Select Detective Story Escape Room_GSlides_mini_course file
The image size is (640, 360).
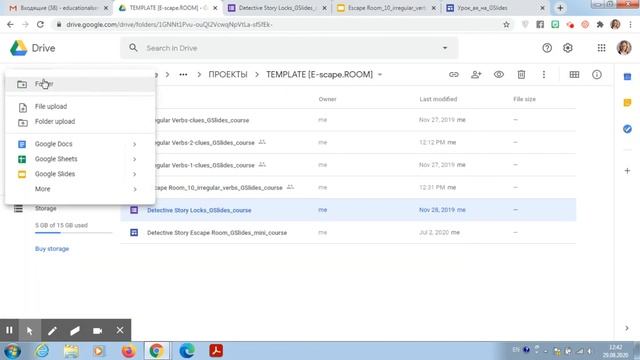coord(348,232)
